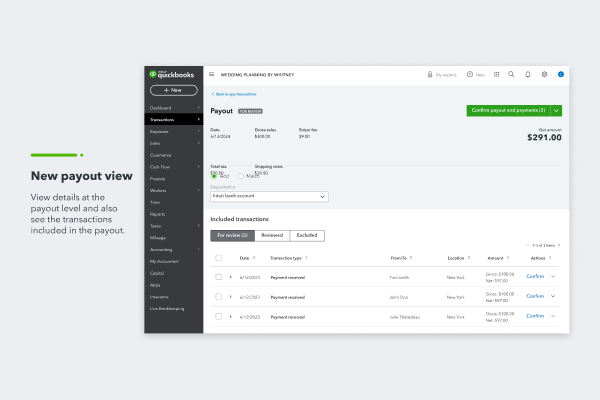Open action menu for John Doe row
600x400 pixels.
point(553,296)
